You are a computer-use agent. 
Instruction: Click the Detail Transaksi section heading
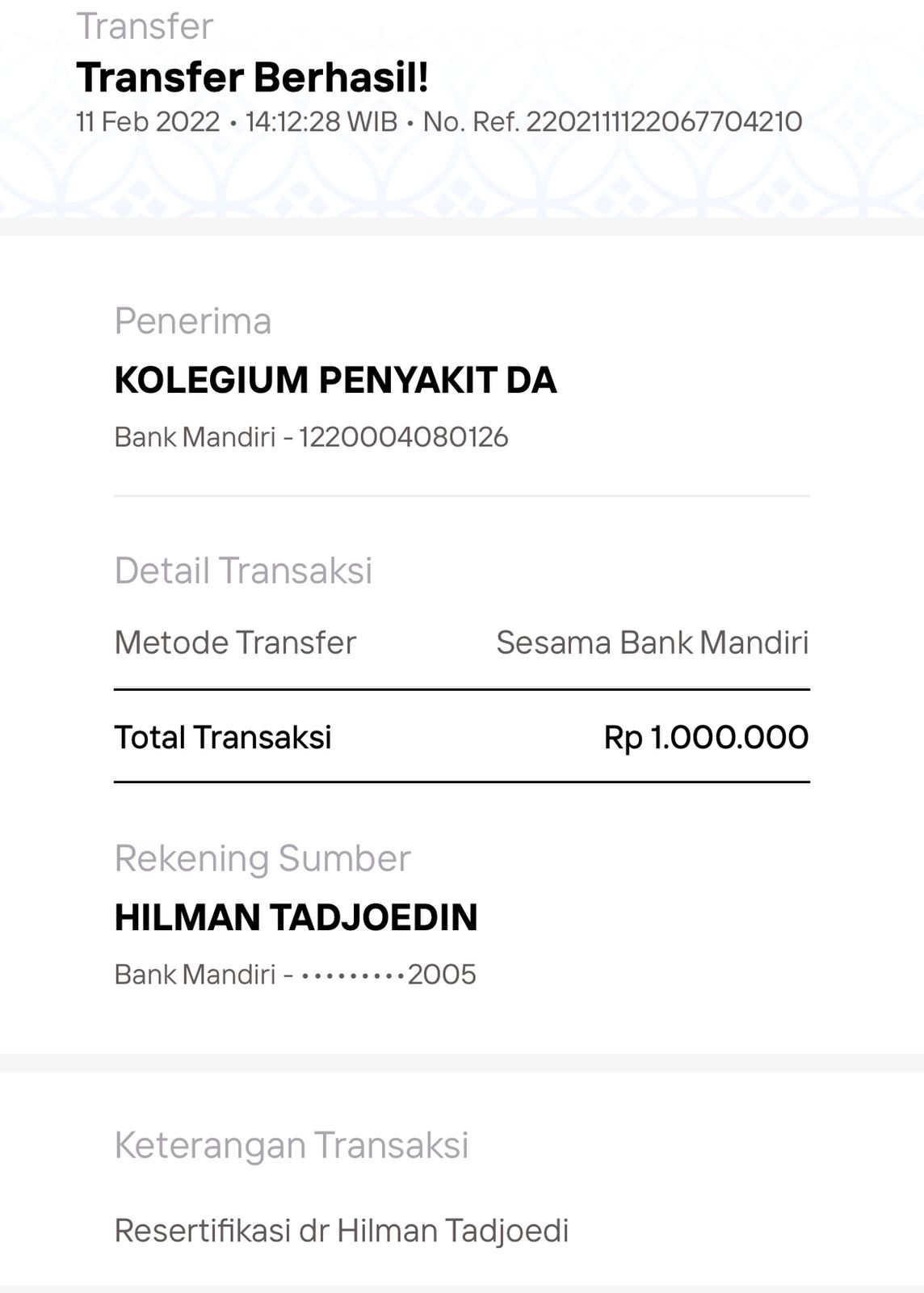click(243, 571)
